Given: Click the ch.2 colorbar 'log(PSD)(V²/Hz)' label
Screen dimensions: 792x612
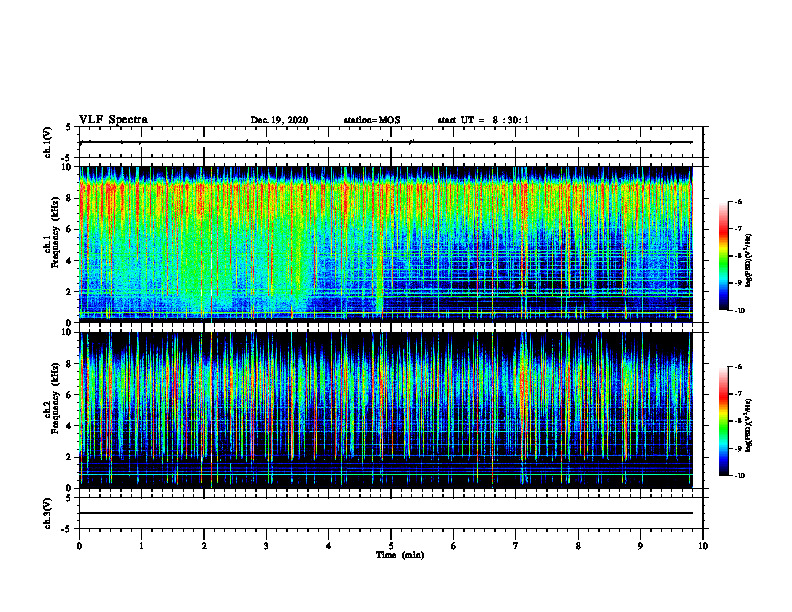Looking at the screenshot, I should coord(749,426).
